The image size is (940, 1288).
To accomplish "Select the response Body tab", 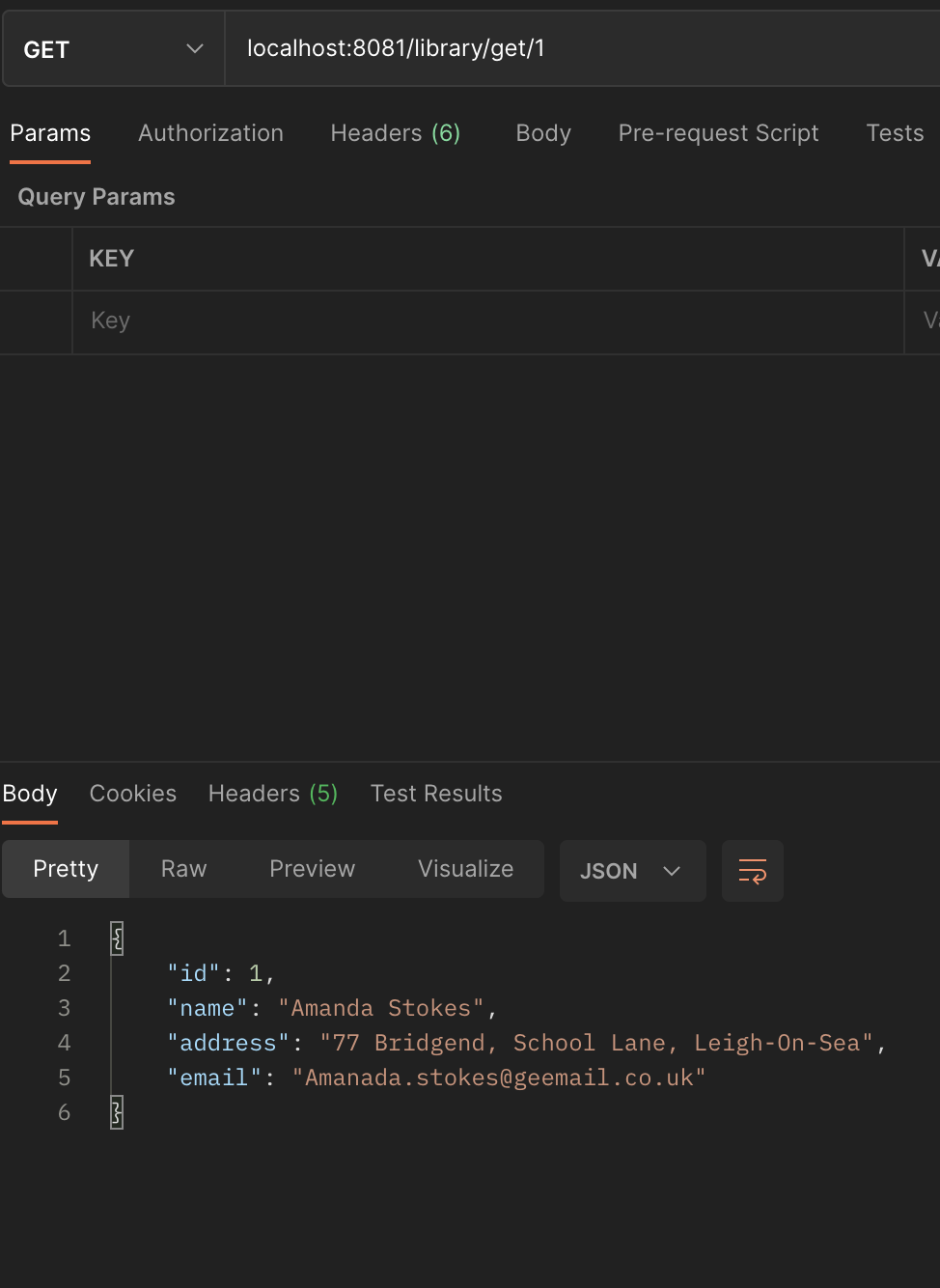I will [30, 794].
